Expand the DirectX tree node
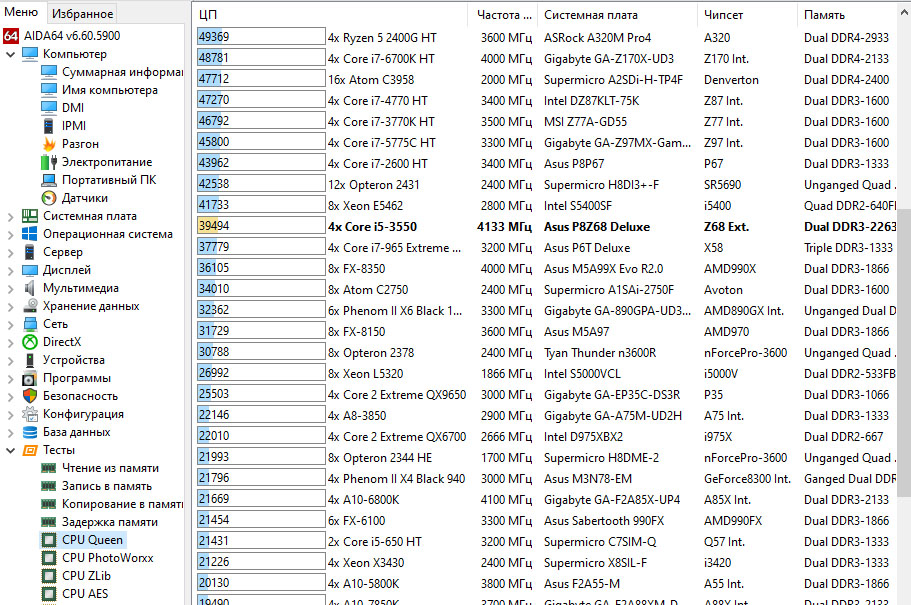Viewport: 911px width, 605px height. [x=10, y=343]
